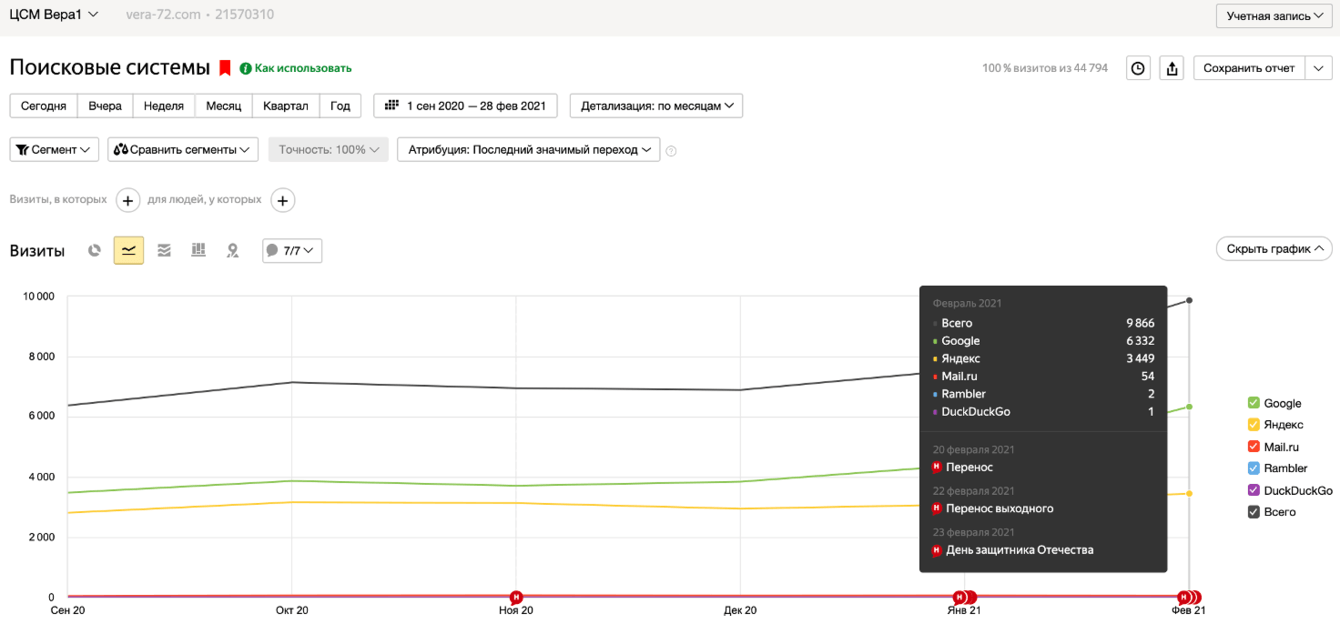
Task: Select the Неделя period tab
Action: tap(164, 105)
